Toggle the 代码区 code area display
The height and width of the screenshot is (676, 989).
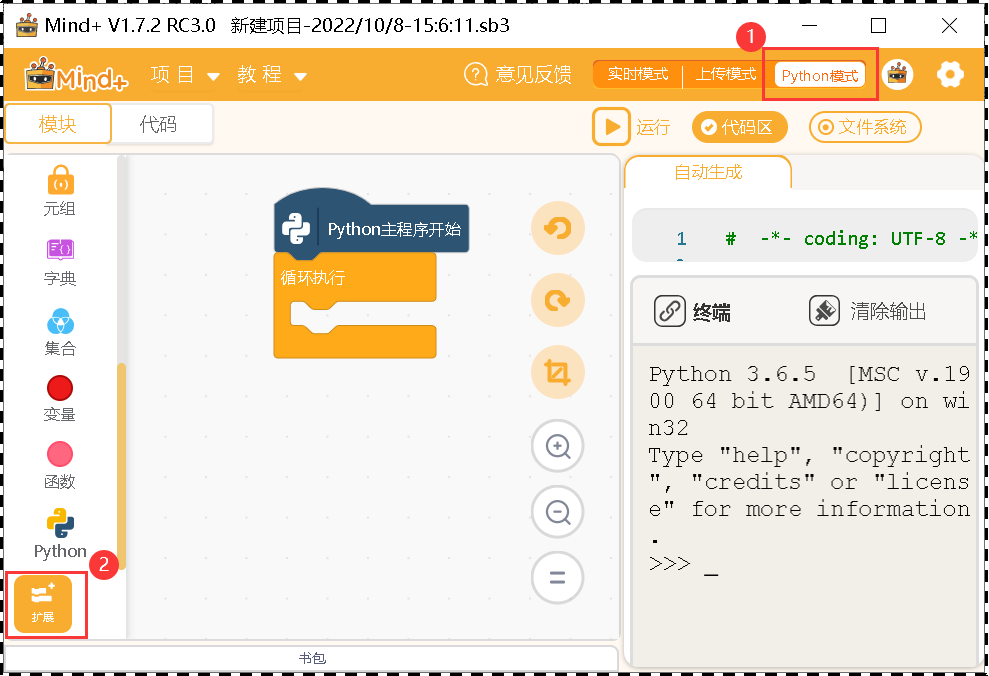[x=740, y=127]
